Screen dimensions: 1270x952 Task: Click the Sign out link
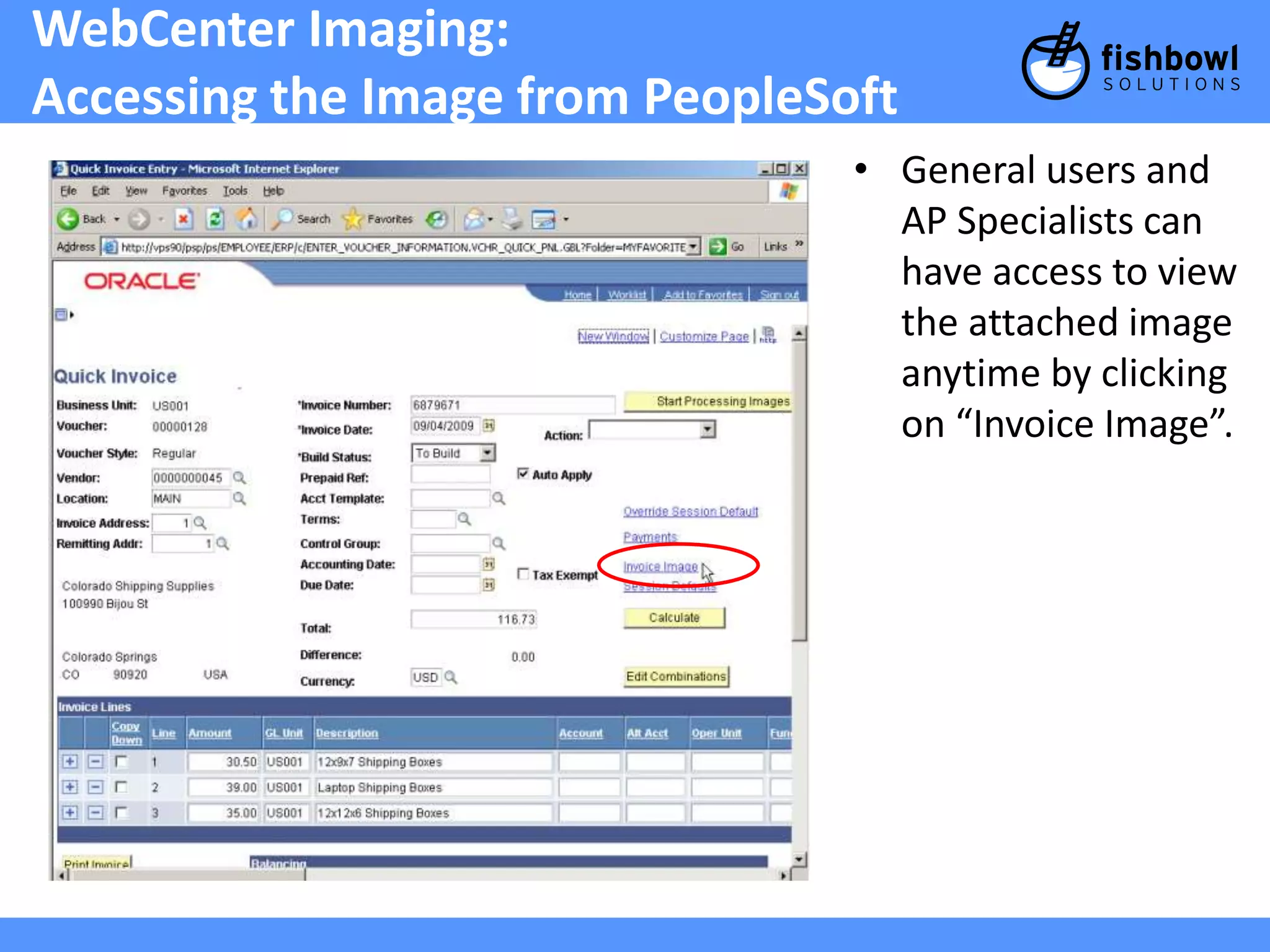779,295
